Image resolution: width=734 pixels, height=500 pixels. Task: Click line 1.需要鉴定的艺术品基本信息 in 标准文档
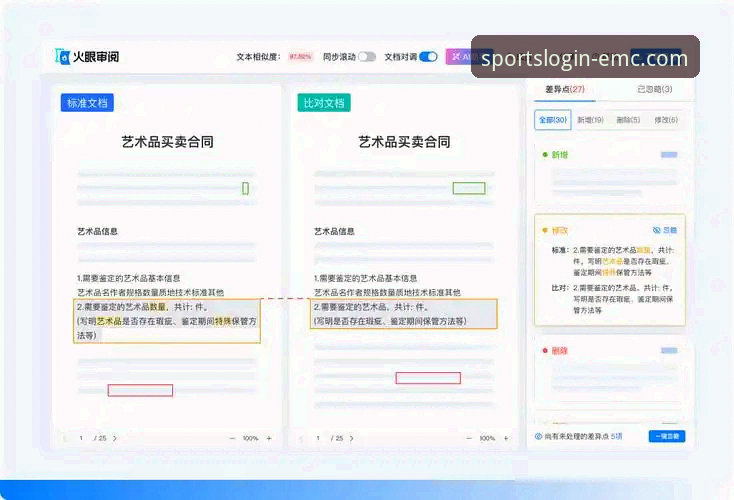(x=129, y=278)
